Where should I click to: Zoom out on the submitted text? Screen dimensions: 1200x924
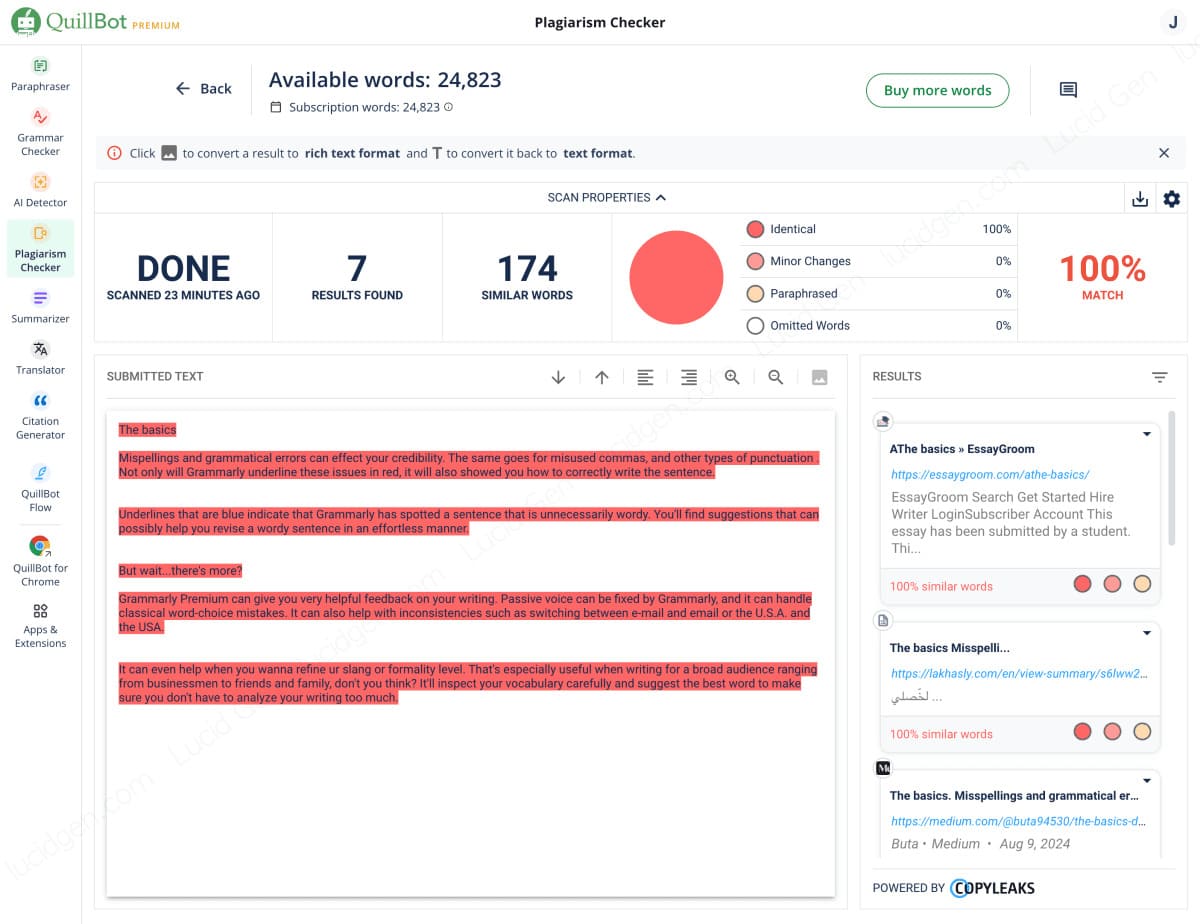pyautogui.click(x=775, y=377)
